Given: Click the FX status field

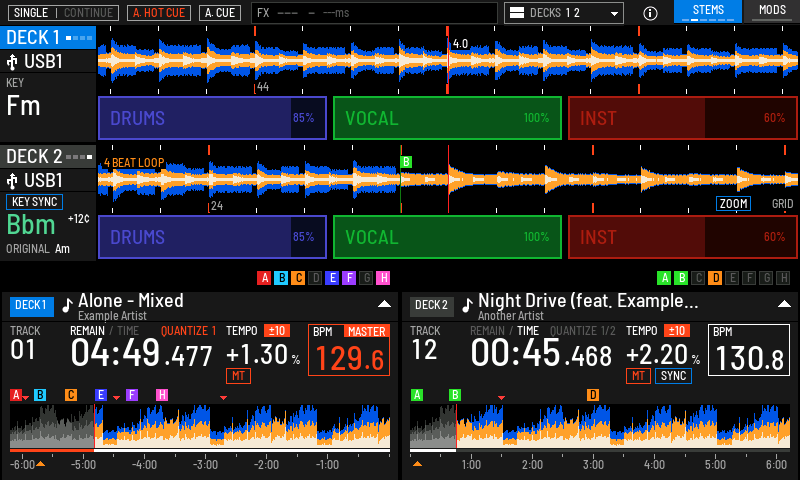Looking at the screenshot, I should tap(374, 13).
